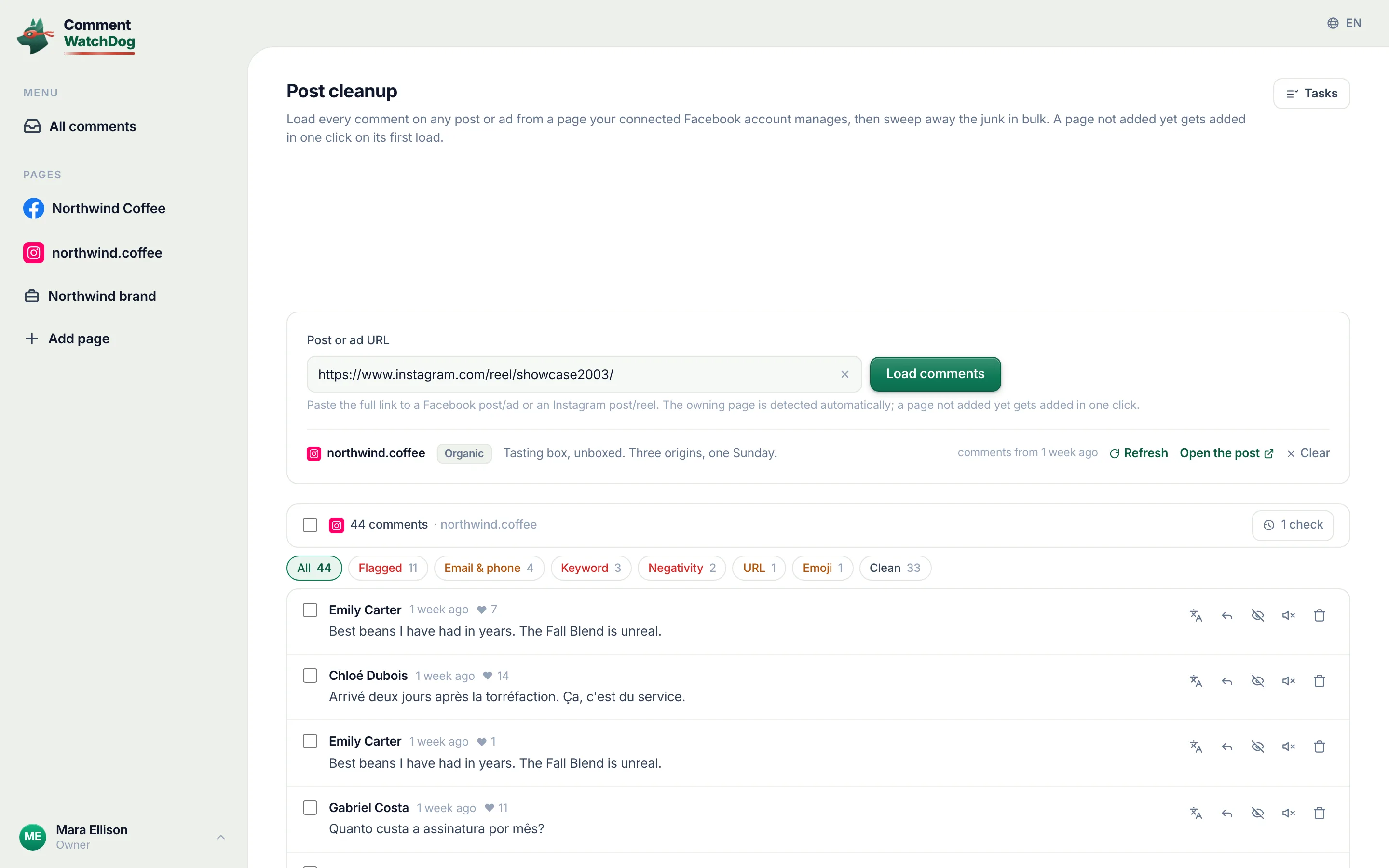This screenshot has height=868, width=1389.
Task: Translate Chloé Dubois's French comment
Action: pyautogui.click(x=1196, y=681)
